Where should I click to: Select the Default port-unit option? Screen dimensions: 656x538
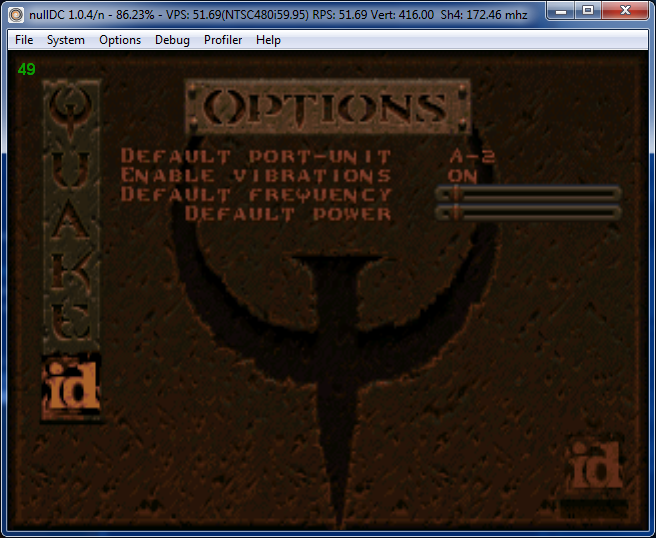[x=256, y=156]
